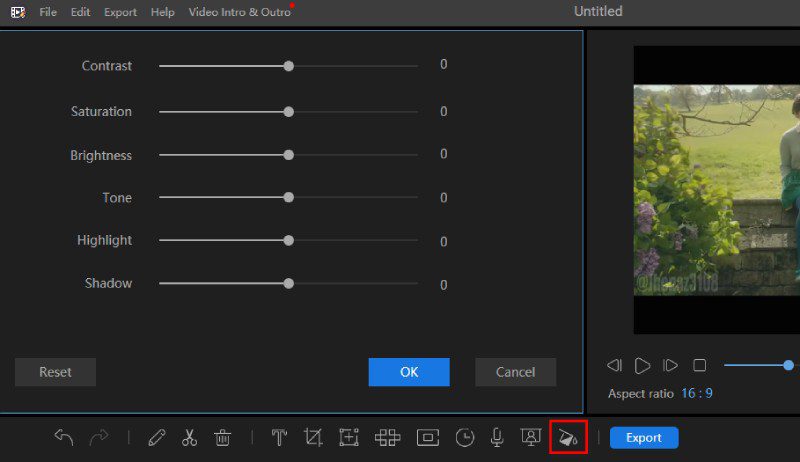Viewport: 800px width, 462px height.
Task: Change the 16 : 9 aspect ratio
Action: click(x=697, y=393)
